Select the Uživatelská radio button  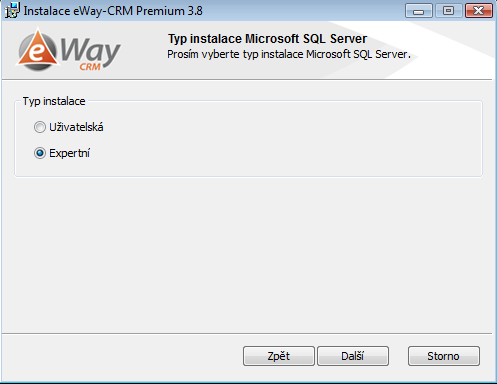[40, 127]
